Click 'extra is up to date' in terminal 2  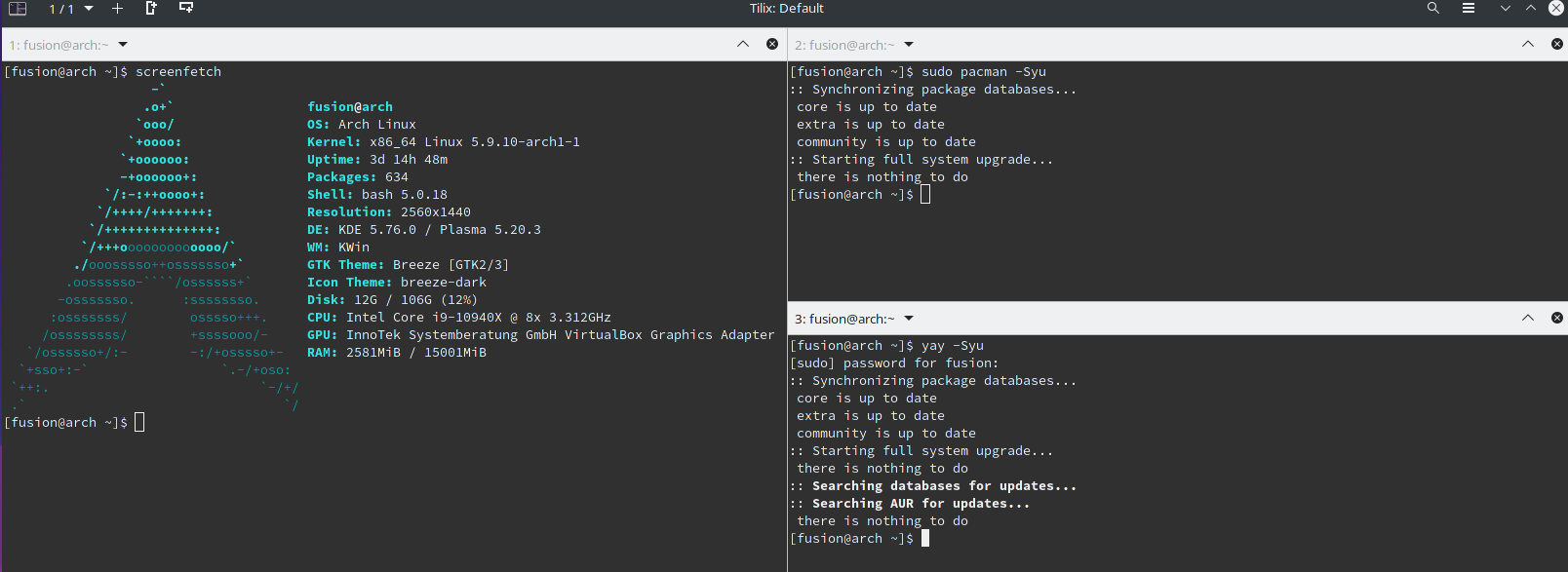[871, 125]
